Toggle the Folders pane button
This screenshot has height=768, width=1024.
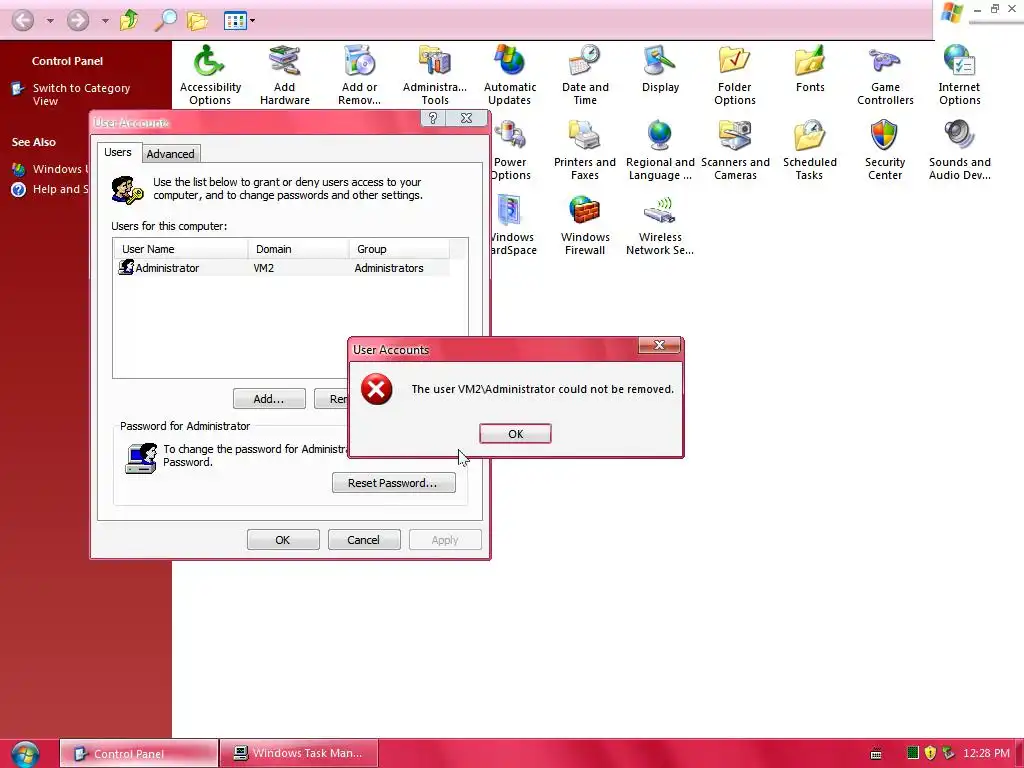pyautogui.click(x=197, y=20)
